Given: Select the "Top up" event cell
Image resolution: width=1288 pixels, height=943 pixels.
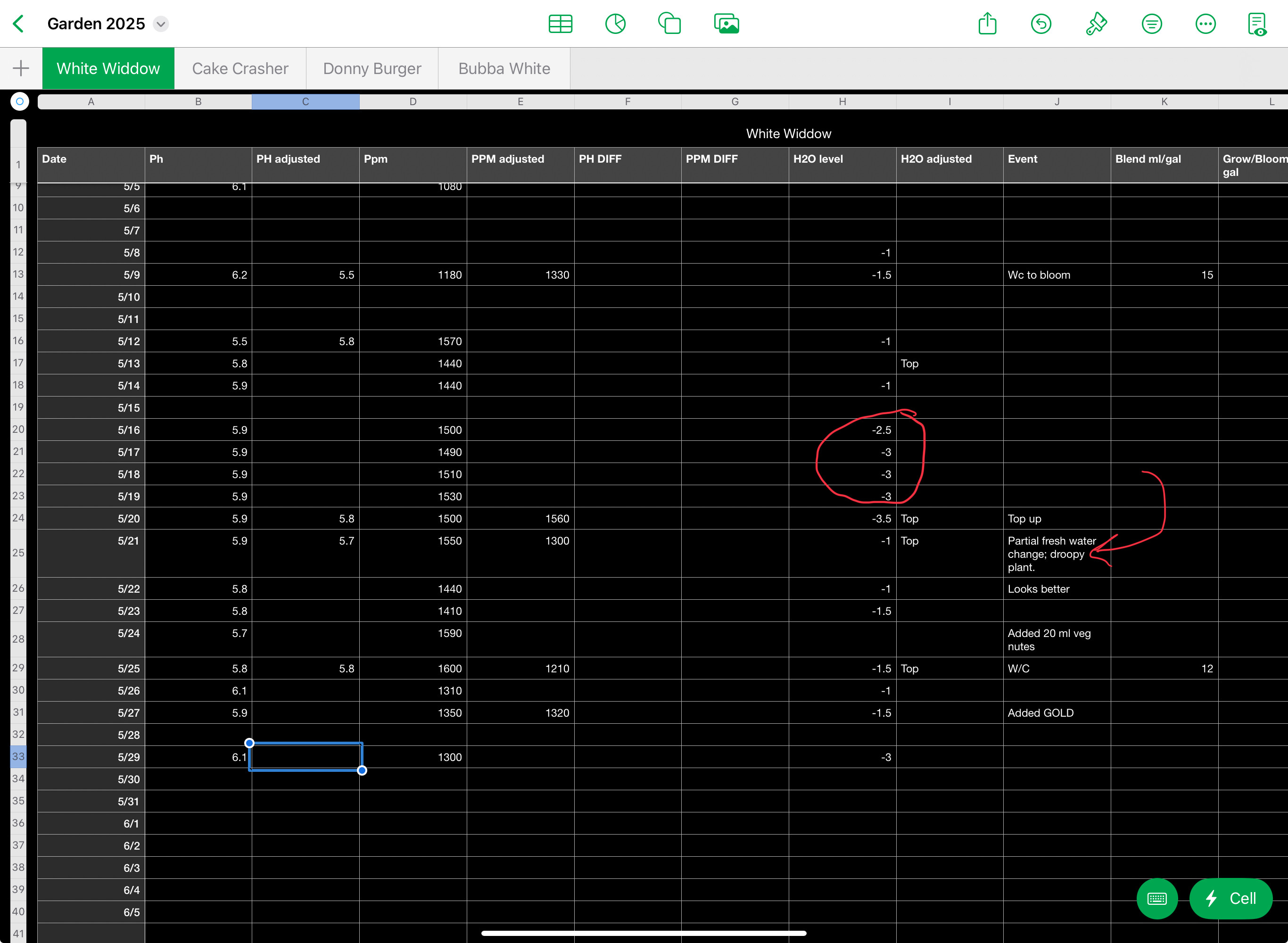Looking at the screenshot, I should [1057, 518].
